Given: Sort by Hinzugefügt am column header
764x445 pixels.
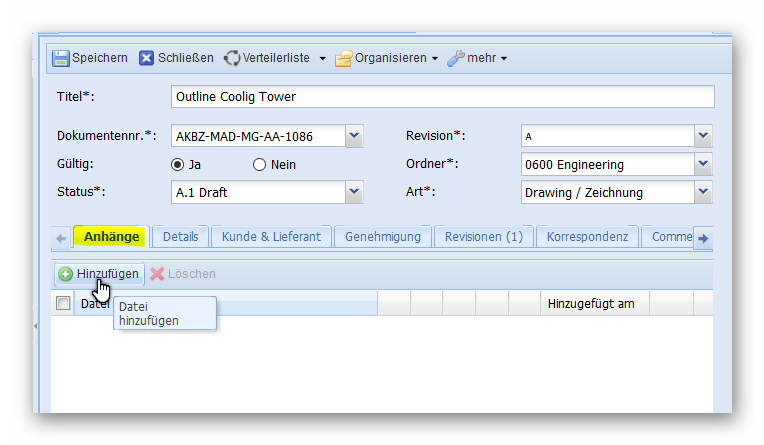Looking at the screenshot, I should point(591,304).
